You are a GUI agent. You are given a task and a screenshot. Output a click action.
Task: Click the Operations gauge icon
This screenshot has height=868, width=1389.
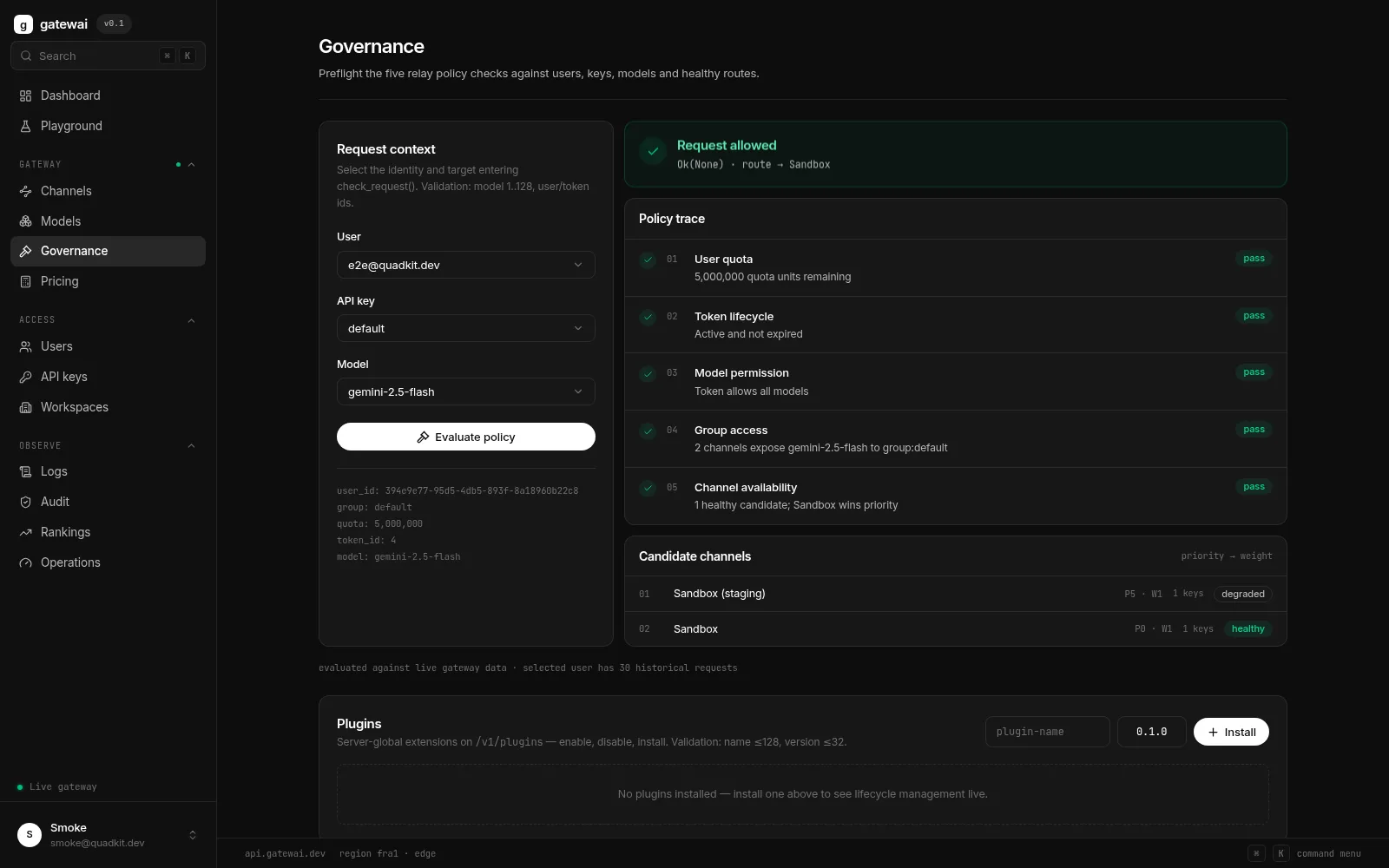tap(25, 562)
